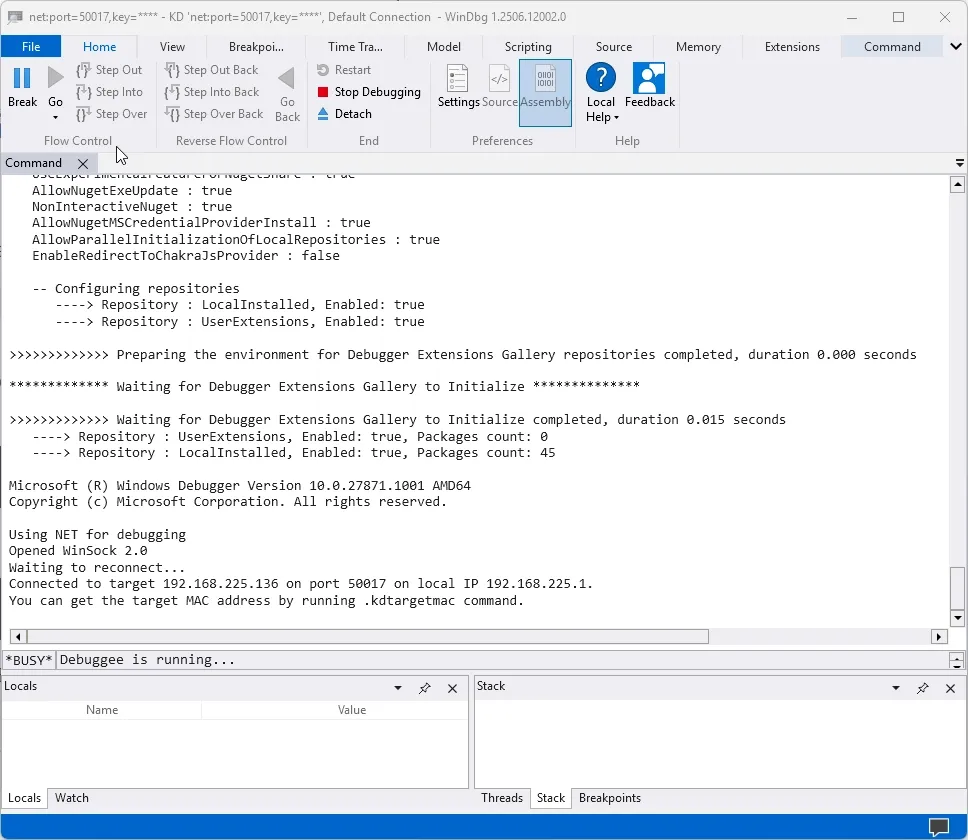Open the Locals panel options dropdown

tap(398, 688)
